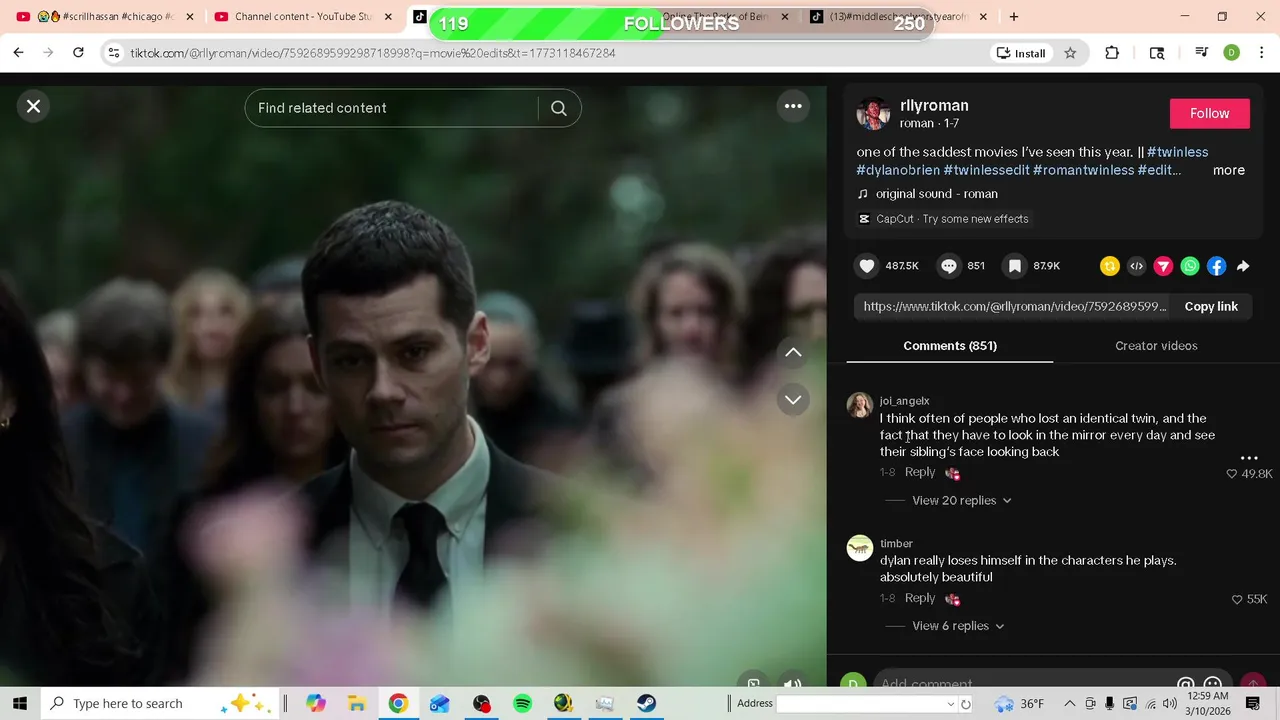Viewport: 1280px width, 720px height.
Task: Switch to 'Channel content - YouTube Studio' tab
Action: coord(305,16)
